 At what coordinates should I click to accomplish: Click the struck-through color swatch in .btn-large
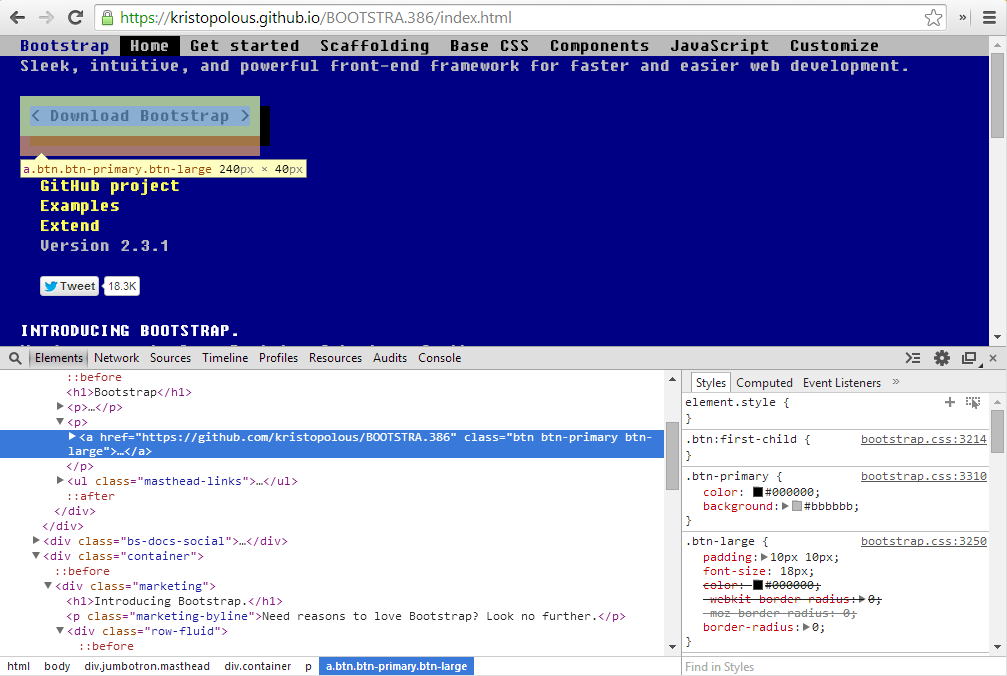point(758,585)
